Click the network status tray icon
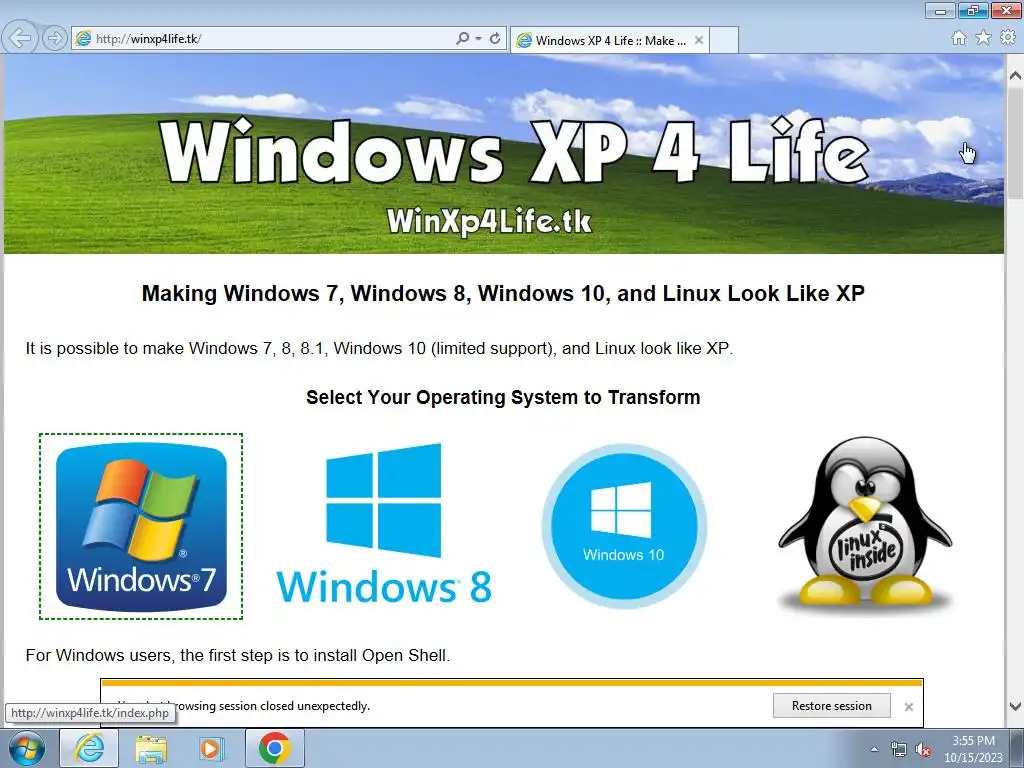 click(x=899, y=750)
